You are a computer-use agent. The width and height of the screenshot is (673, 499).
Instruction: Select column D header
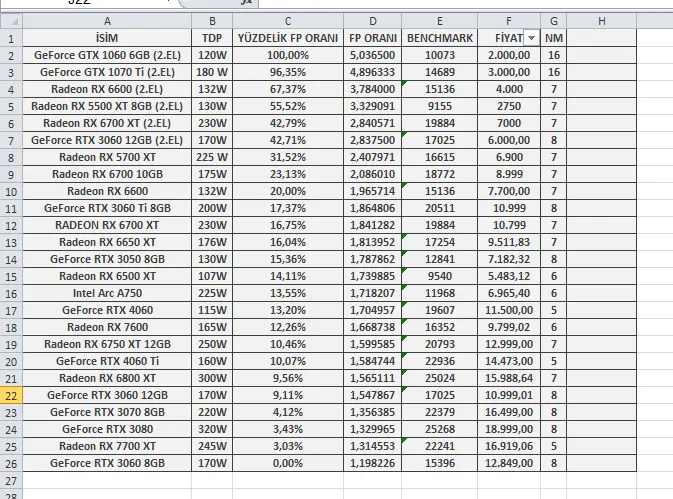pos(373,21)
